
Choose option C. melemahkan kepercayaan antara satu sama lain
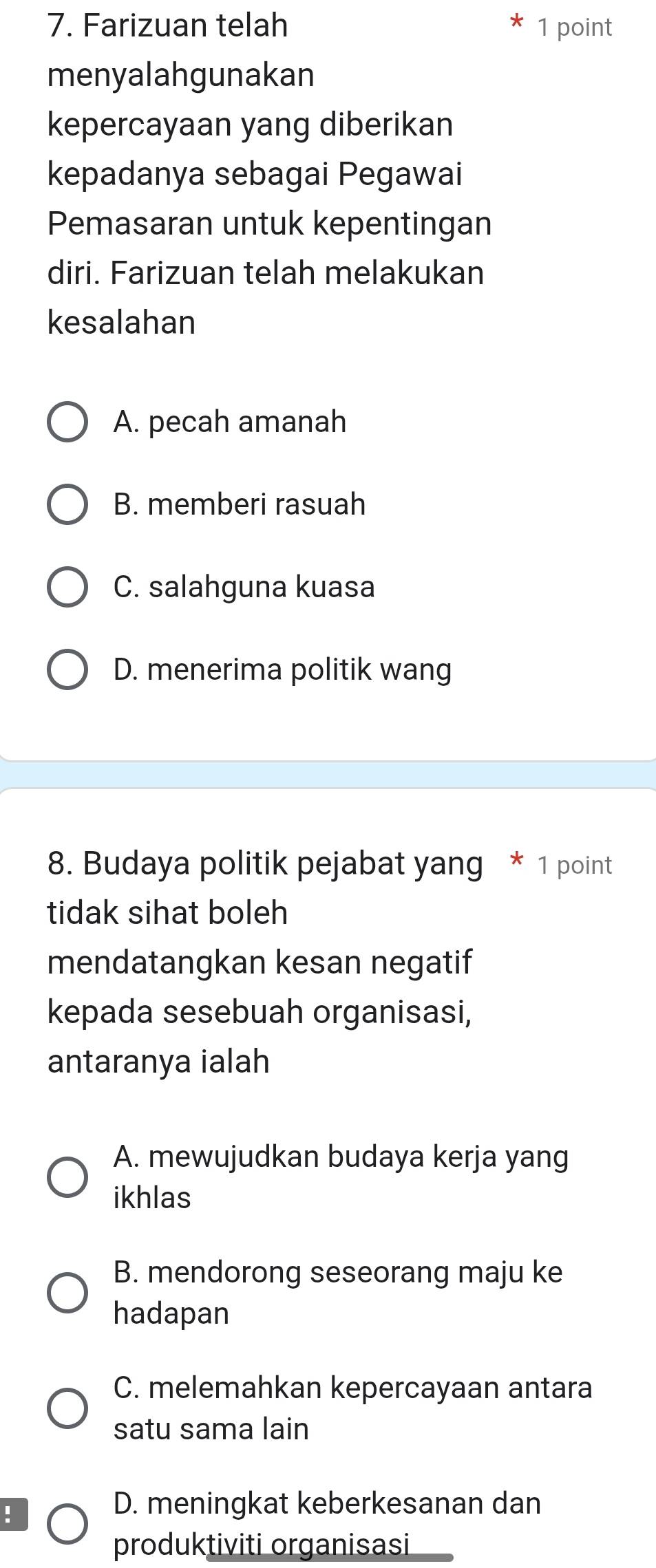coord(67,1408)
